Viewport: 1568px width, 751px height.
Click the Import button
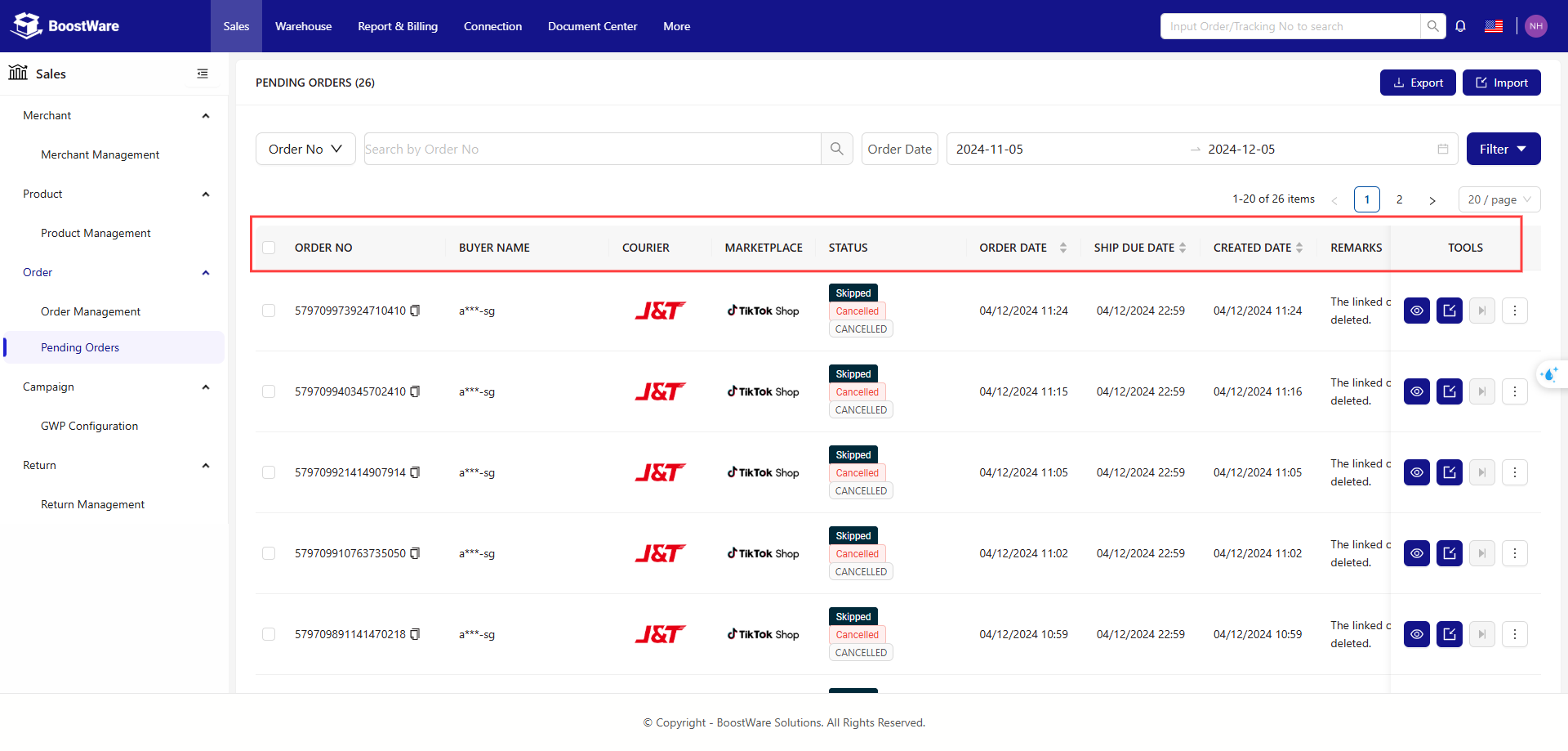pyautogui.click(x=1502, y=83)
